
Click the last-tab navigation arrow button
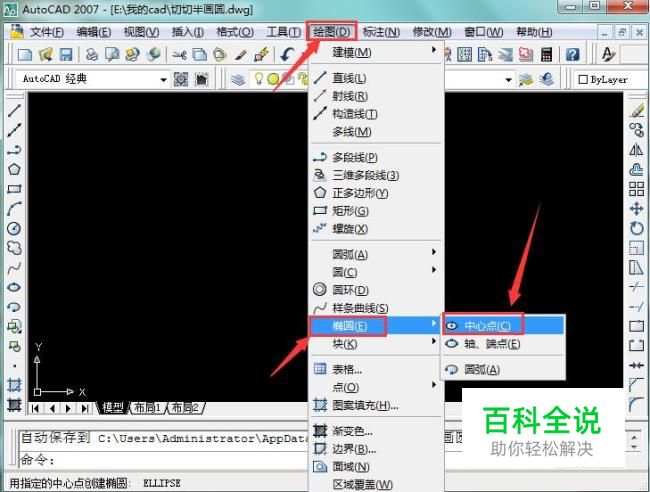point(85,409)
